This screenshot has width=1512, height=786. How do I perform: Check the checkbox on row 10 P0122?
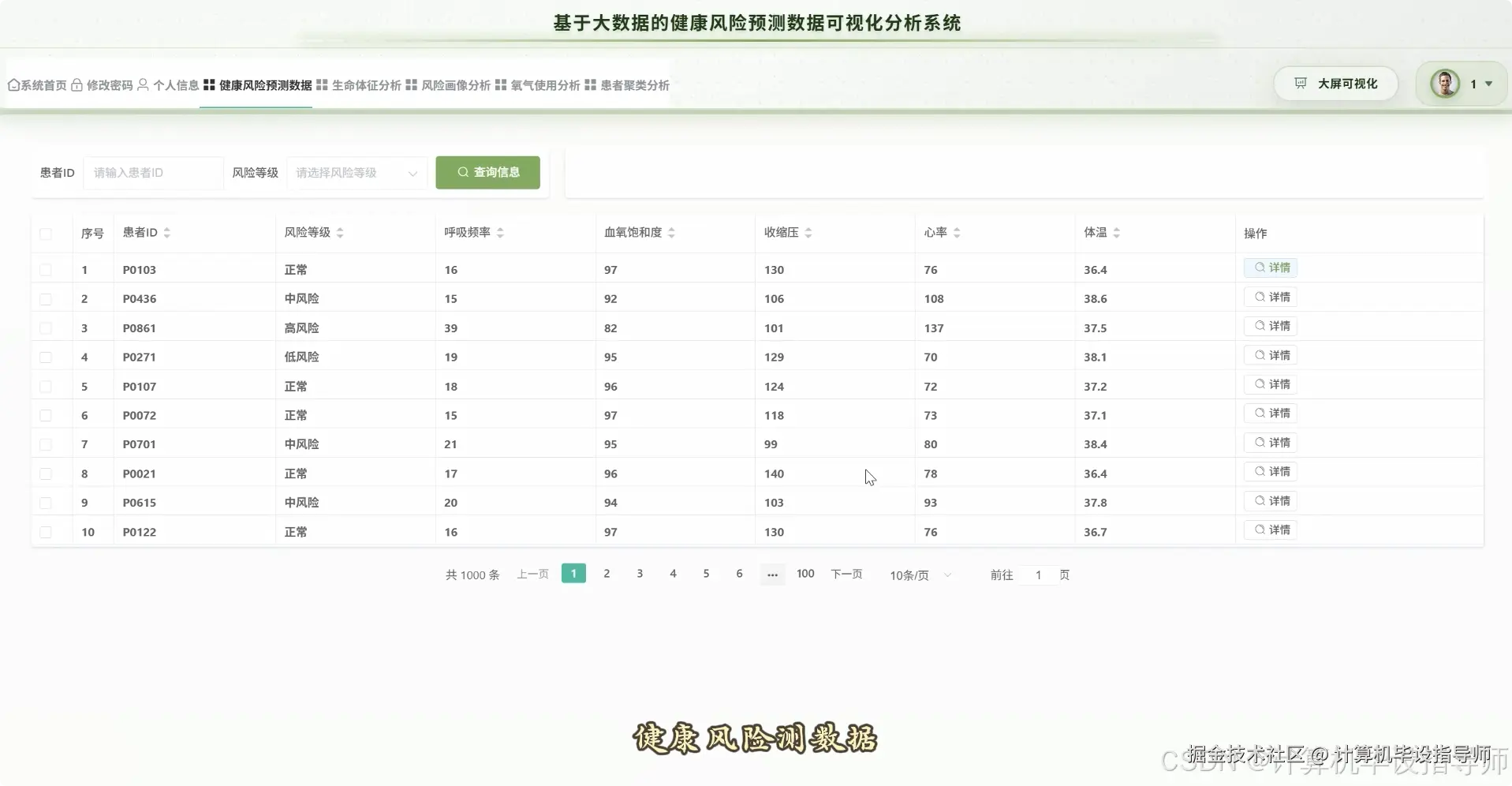coord(46,532)
